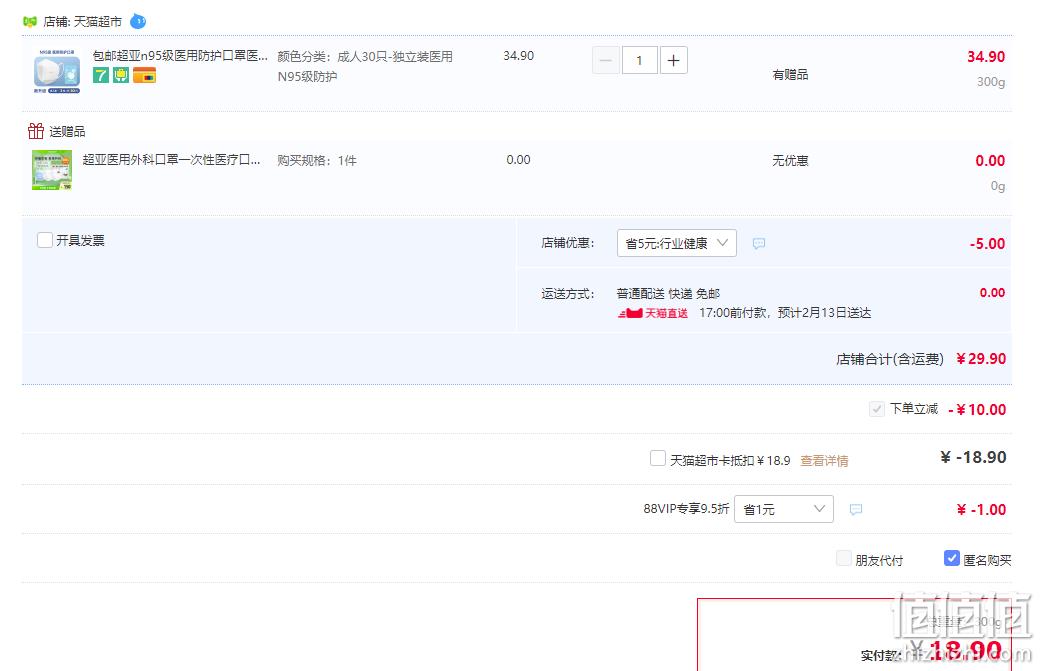This screenshot has height=671, width=1041.
Task: Click the orange credit card badge
Action: click(x=144, y=76)
